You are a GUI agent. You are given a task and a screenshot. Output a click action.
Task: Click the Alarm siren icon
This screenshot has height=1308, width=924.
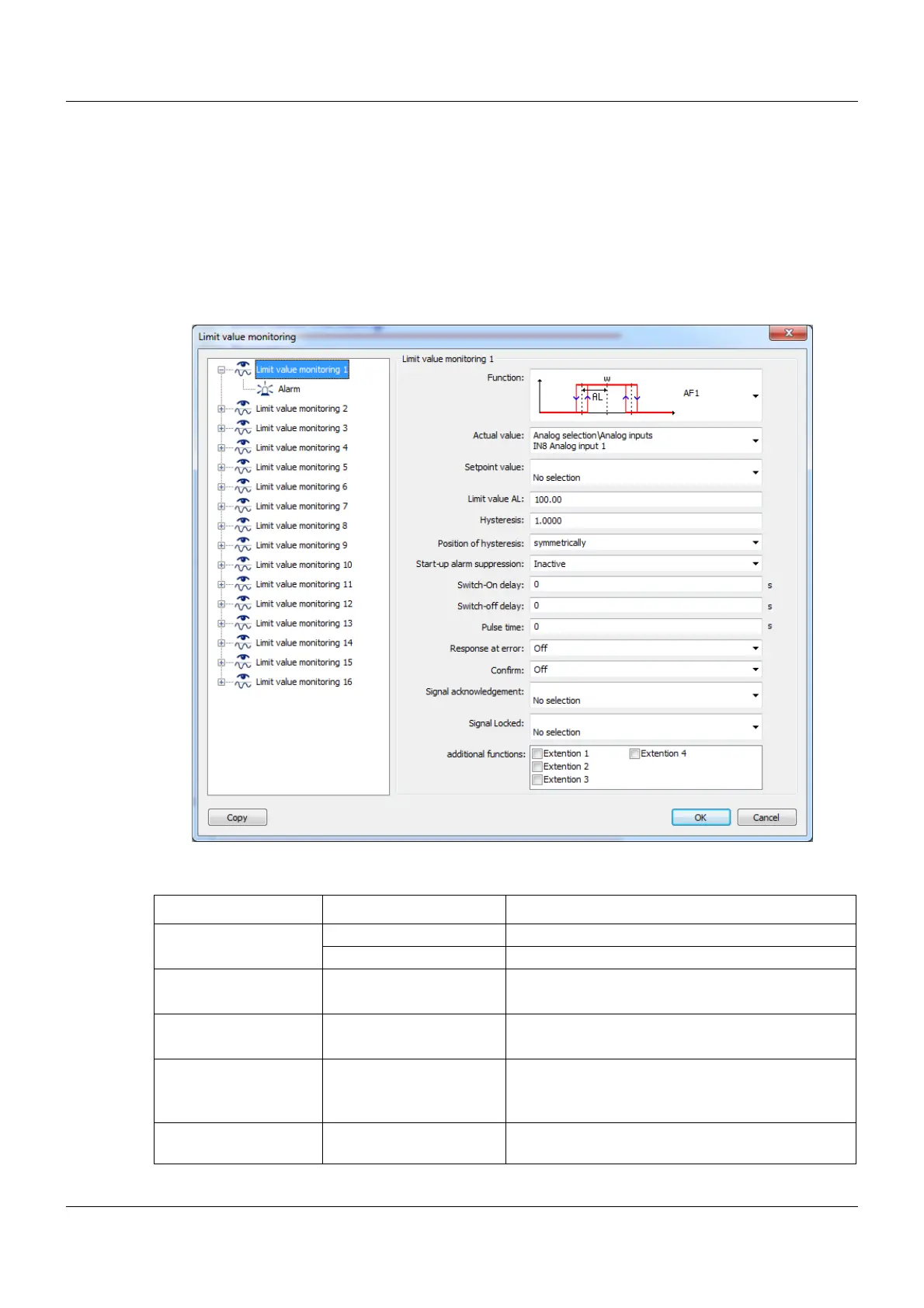pyautogui.click(x=265, y=388)
